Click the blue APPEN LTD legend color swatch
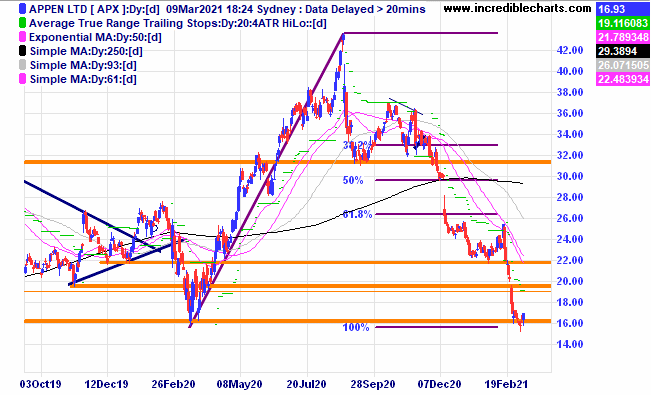This screenshot has height=395, width=651. point(22,9)
